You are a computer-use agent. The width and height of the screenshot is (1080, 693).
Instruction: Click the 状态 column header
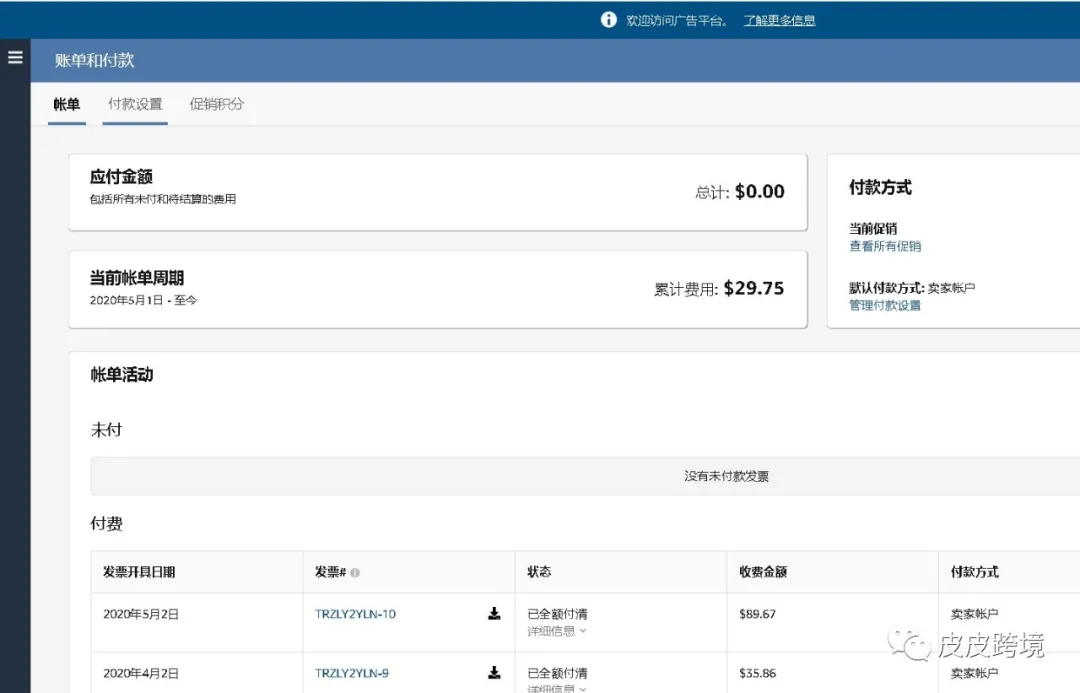[539, 572]
